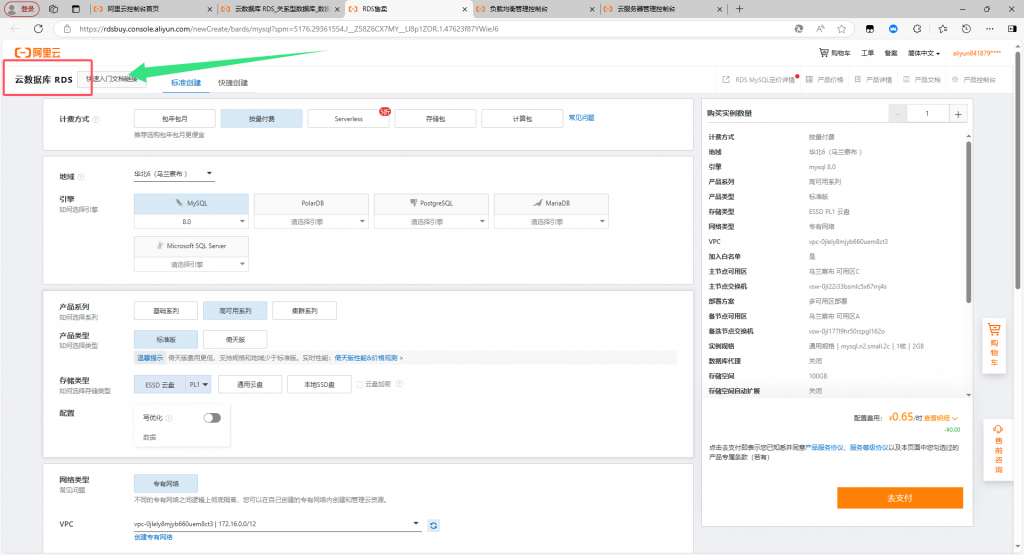Click the orange 去支付 button

[x=899, y=497]
